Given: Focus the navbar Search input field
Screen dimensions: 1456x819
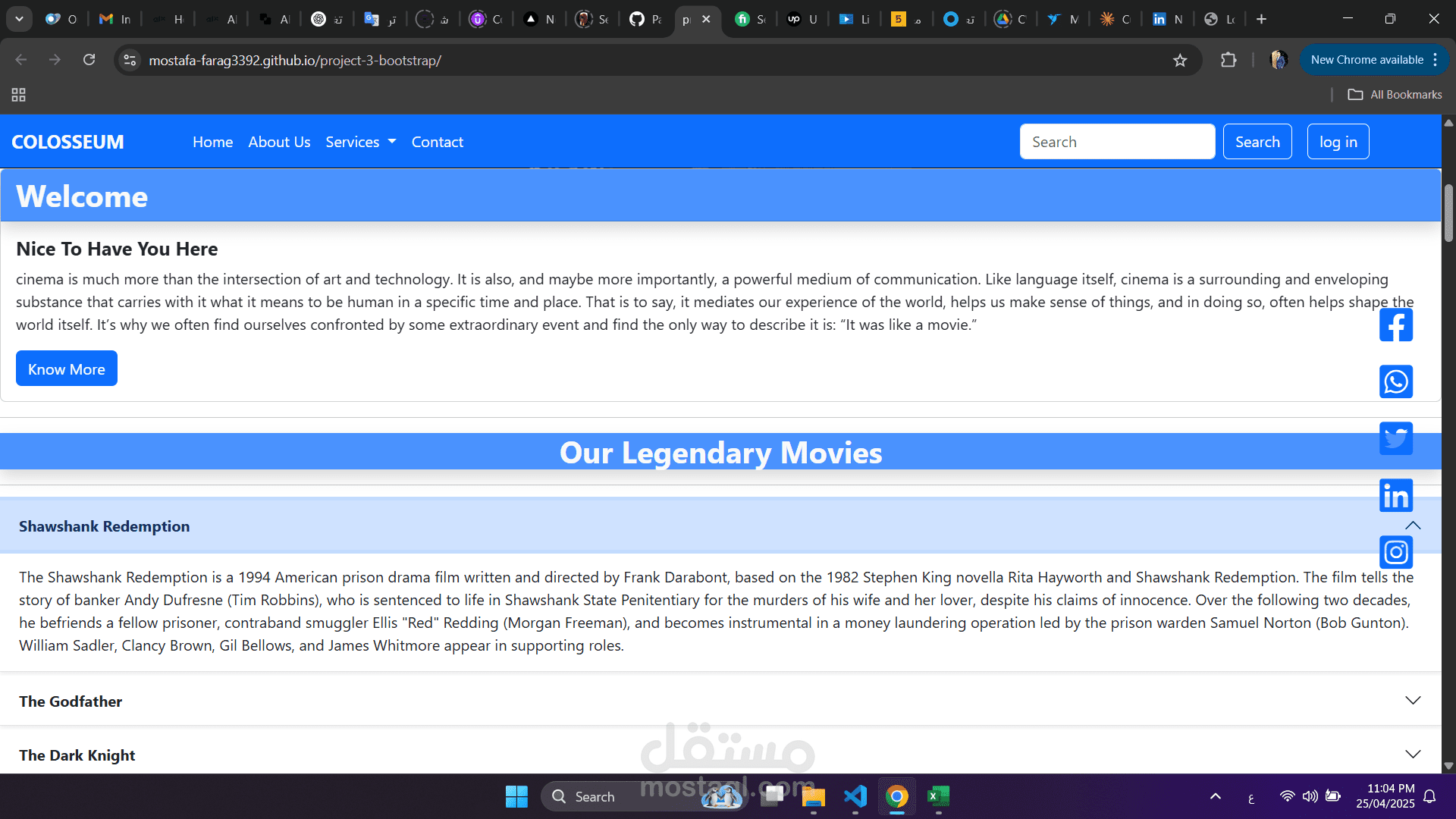Looking at the screenshot, I should [x=1116, y=142].
